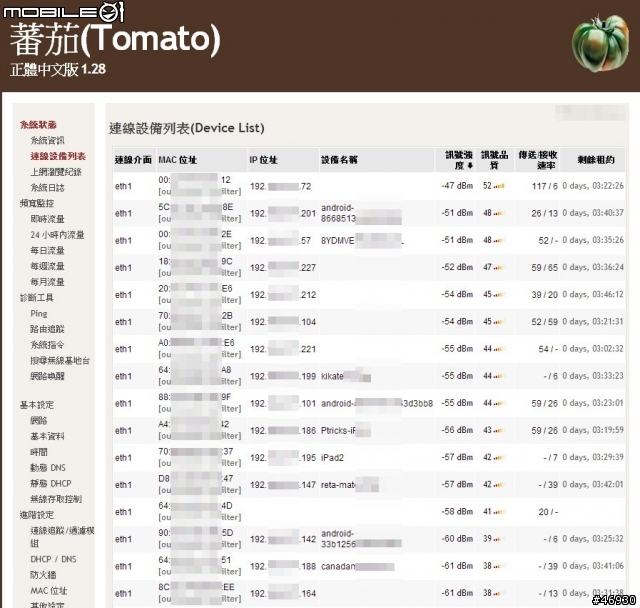Image resolution: width=640 pixels, height=608 pixels.
Task: Open 時間 in the sidebar
Action: point(39,452)
